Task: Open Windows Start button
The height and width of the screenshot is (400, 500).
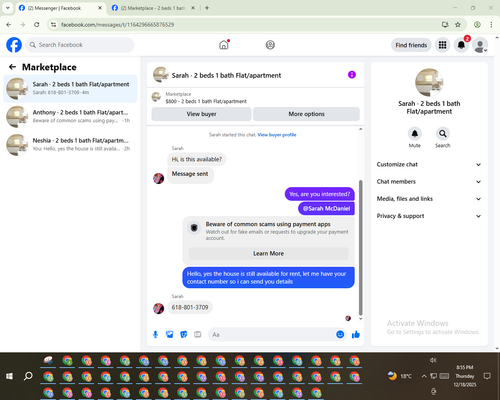Action: (x=9, y=376)
